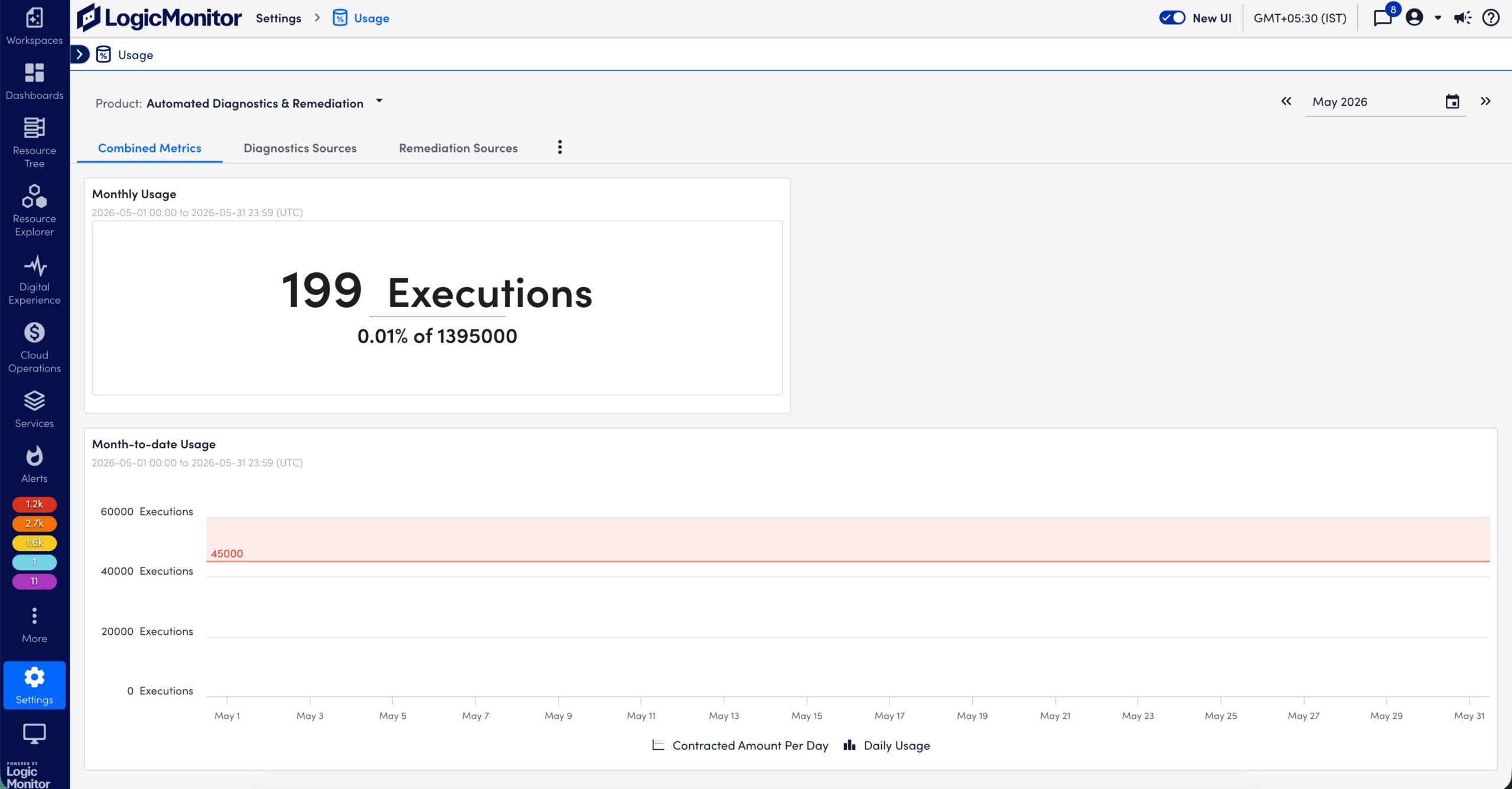The width and height of the screenshot is (1512, 789).
Task: Open the Dashboards section
Action: coord(34,81)
